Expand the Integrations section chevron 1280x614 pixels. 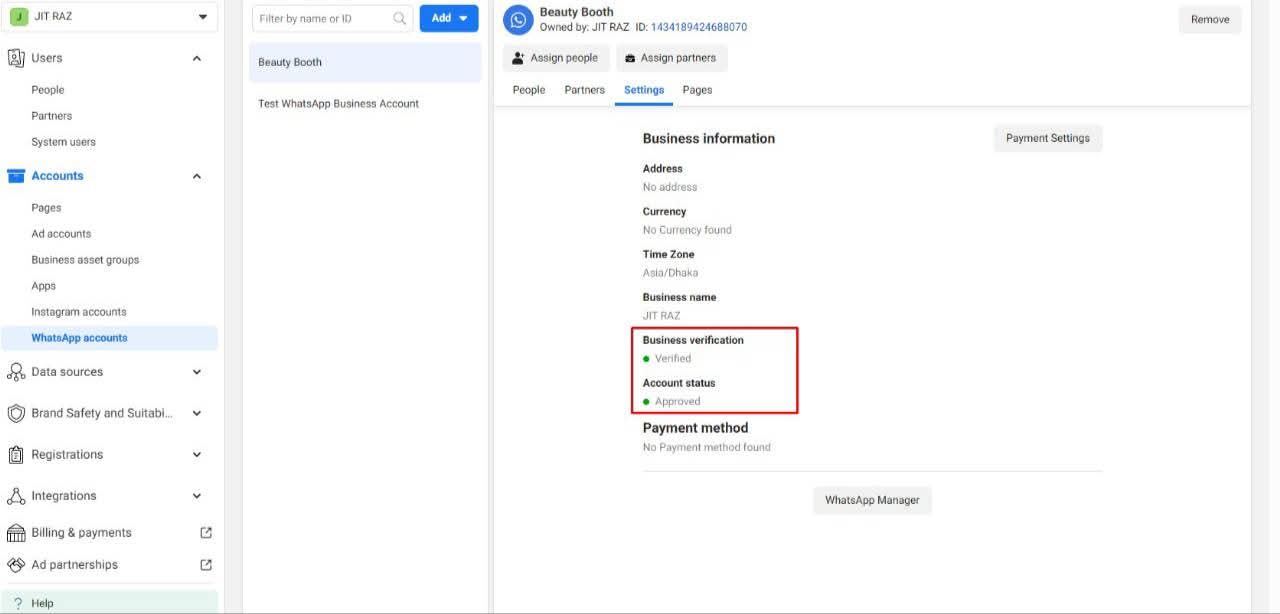(197, 496)
